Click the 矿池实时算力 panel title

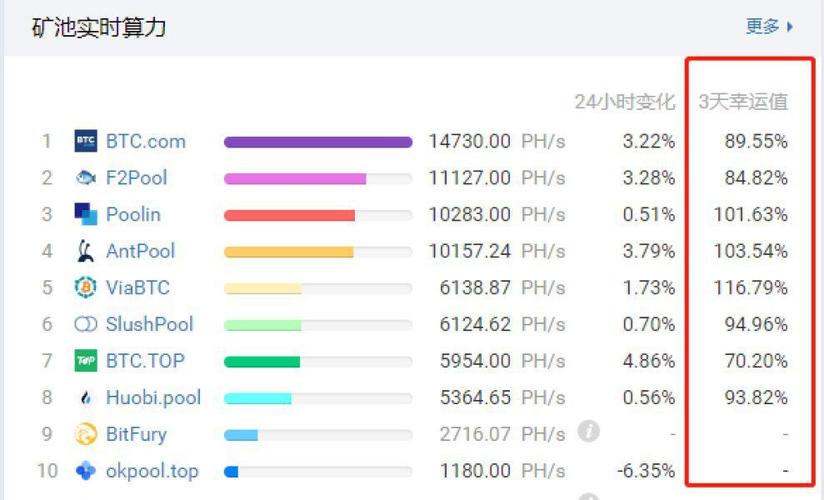99,27
